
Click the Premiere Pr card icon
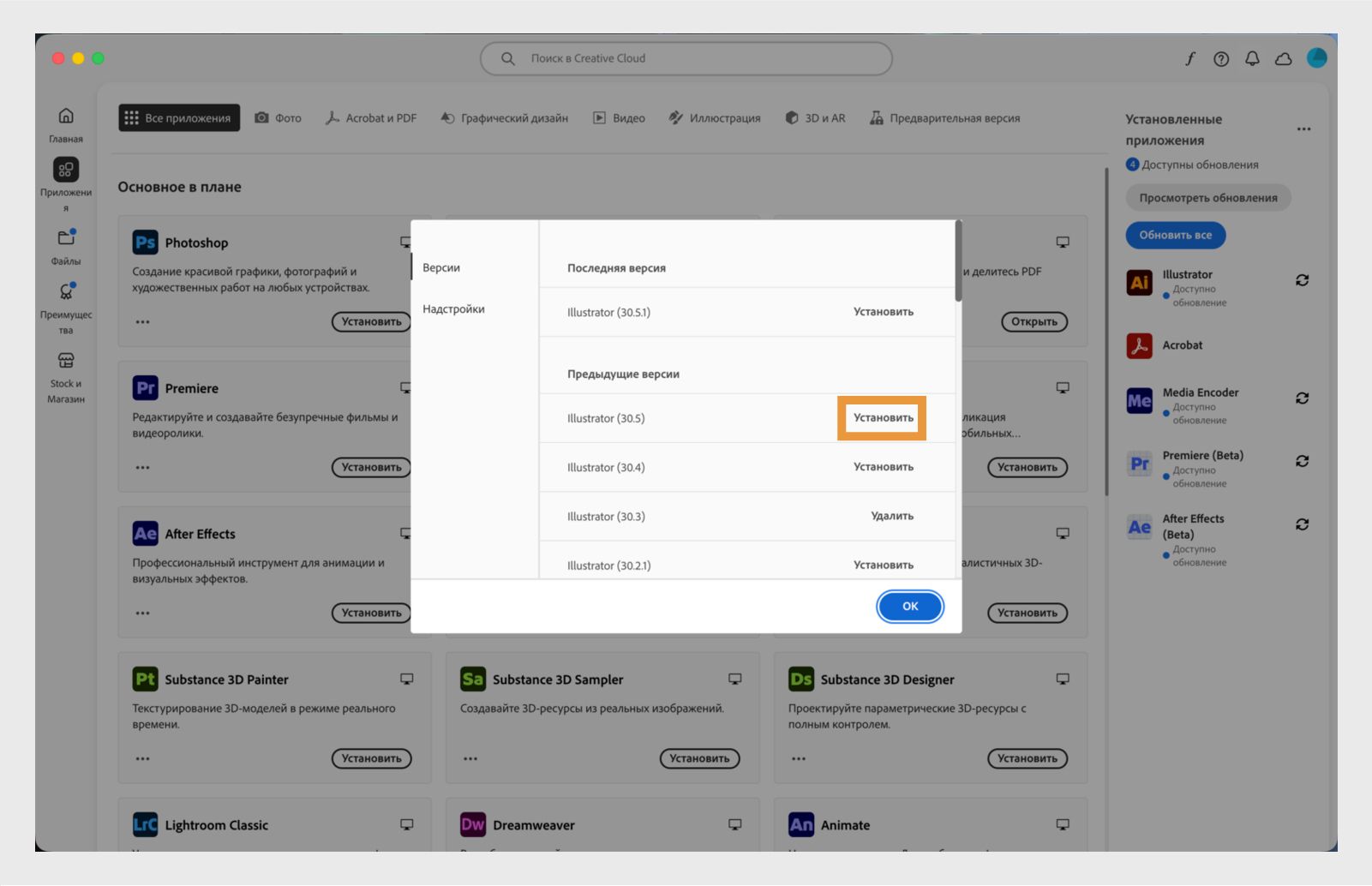[145, 388]
